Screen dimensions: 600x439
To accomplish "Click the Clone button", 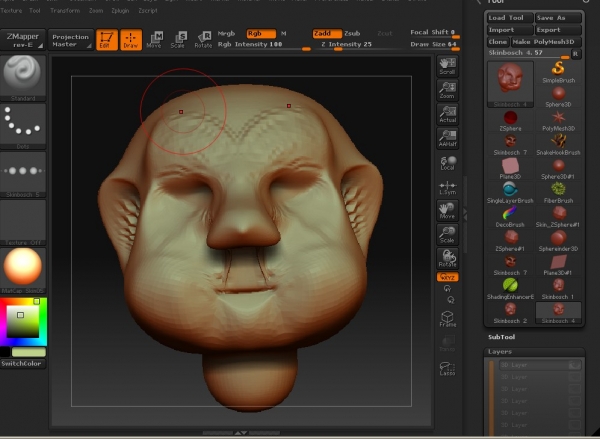I will tap(498, 42).
